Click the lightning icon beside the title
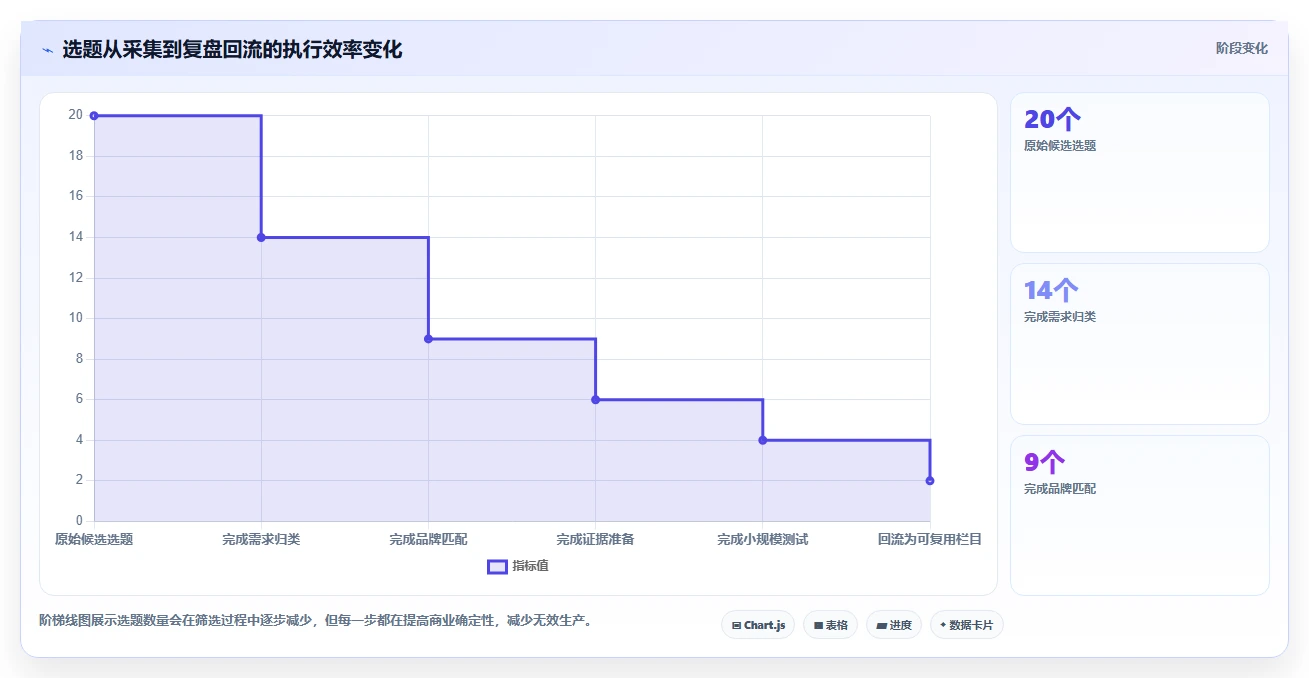The height and width of the screenshot is (678, 1309). [47, 50]
